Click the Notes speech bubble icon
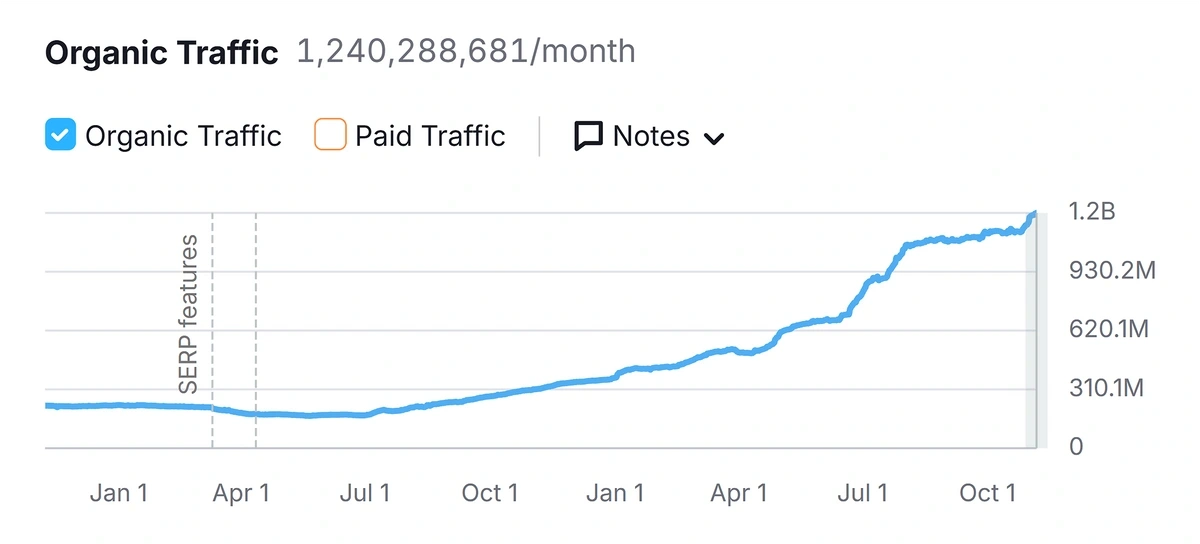 coord(588,136)
